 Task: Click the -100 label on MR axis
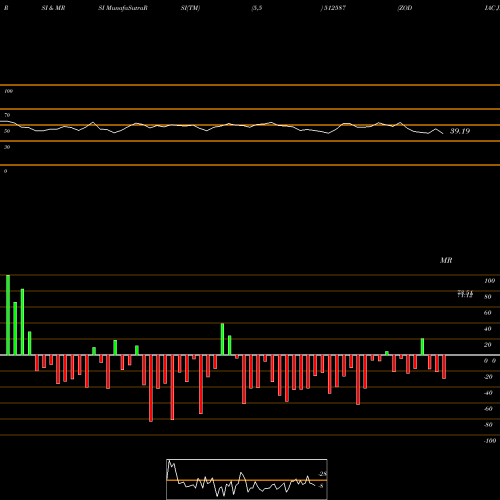(490, 441)
